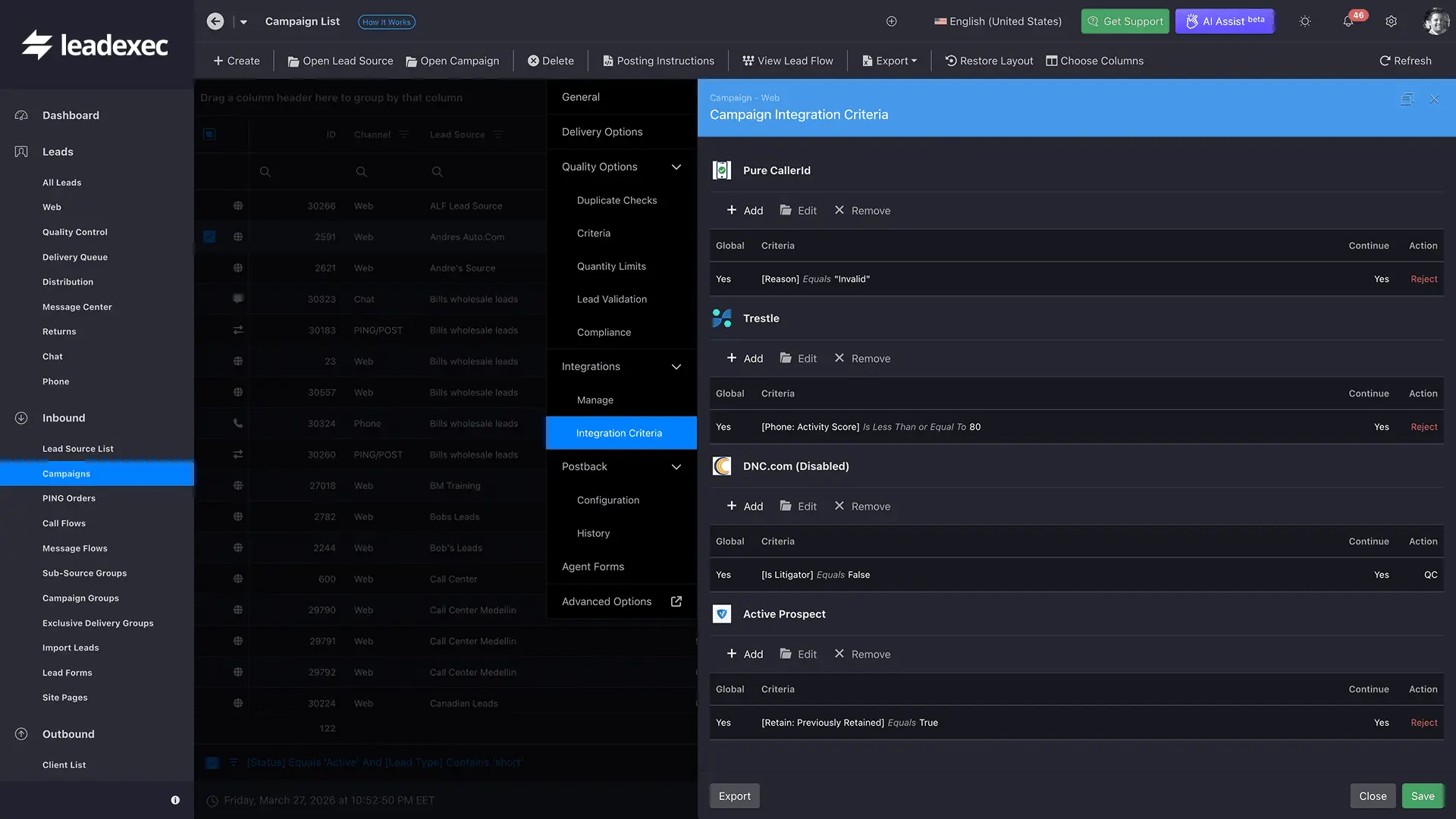Viewport: 1456px width, 819px height.
Task: Open the settings gear icon
Action: pos(1392,21)
